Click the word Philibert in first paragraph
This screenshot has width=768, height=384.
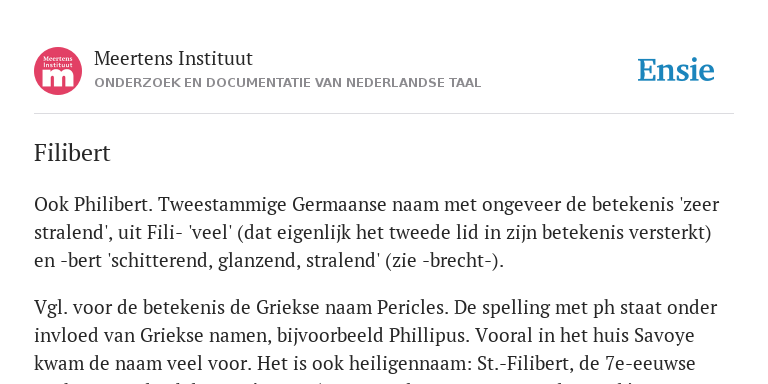pos(111,204)
